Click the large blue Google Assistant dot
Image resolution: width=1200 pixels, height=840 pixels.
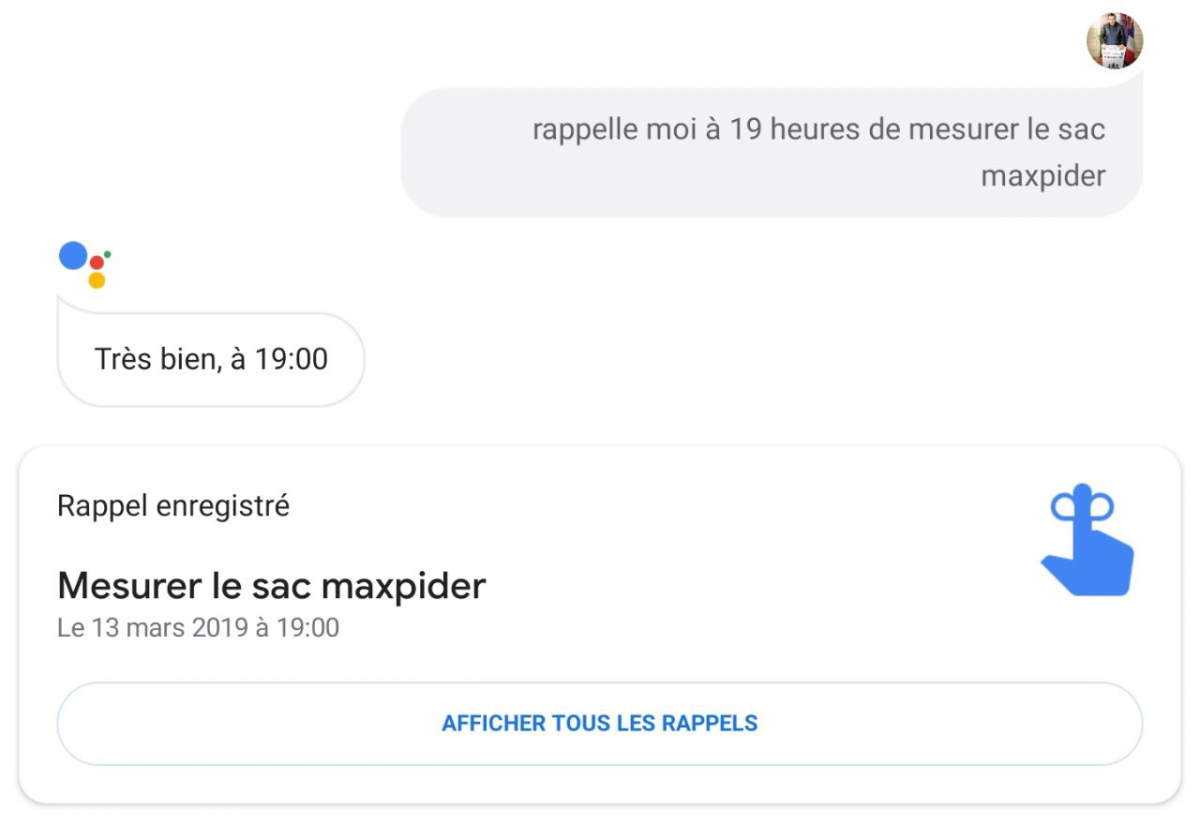[73, 256]
